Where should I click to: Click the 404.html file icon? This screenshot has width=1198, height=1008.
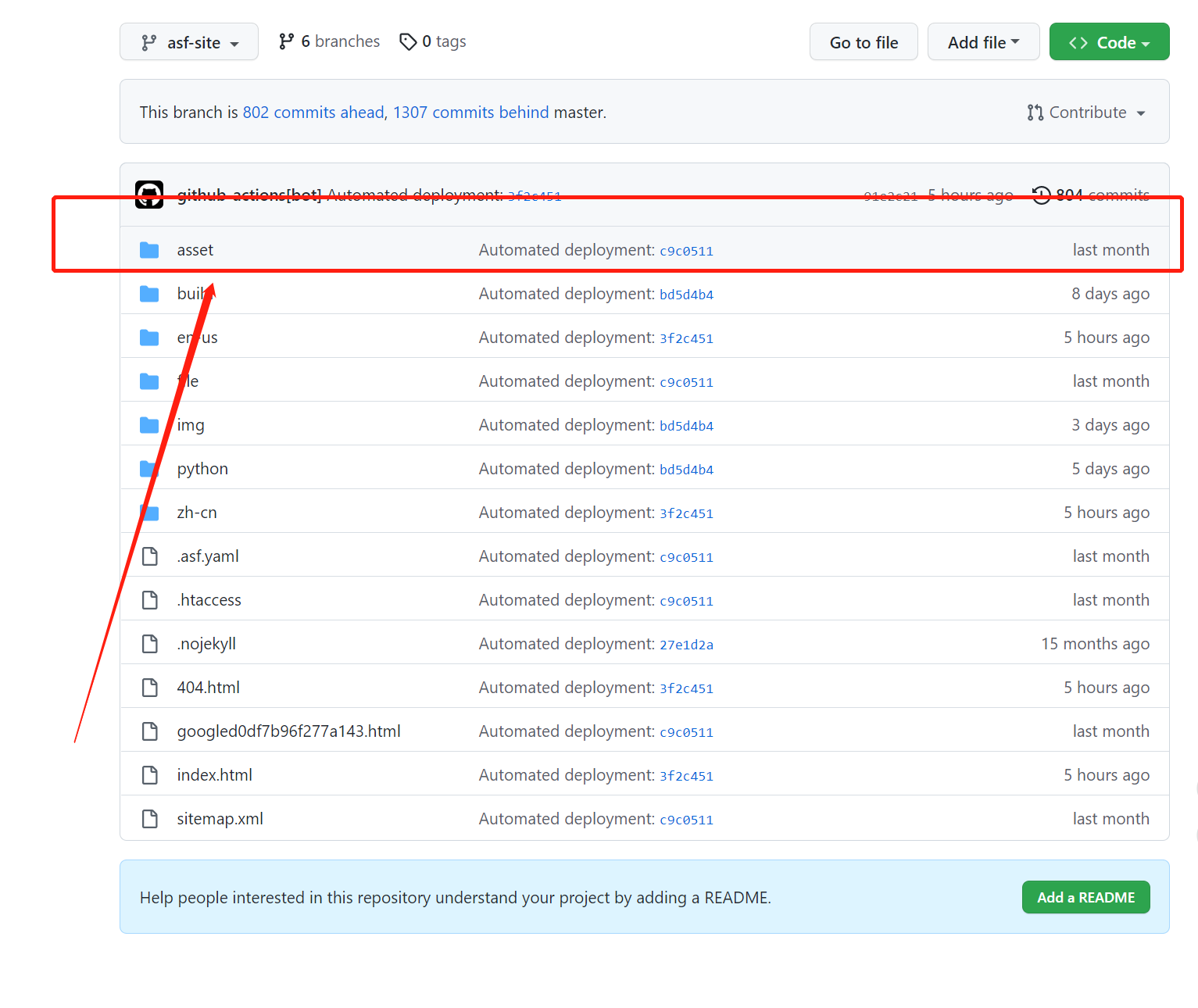coord(149,688)
